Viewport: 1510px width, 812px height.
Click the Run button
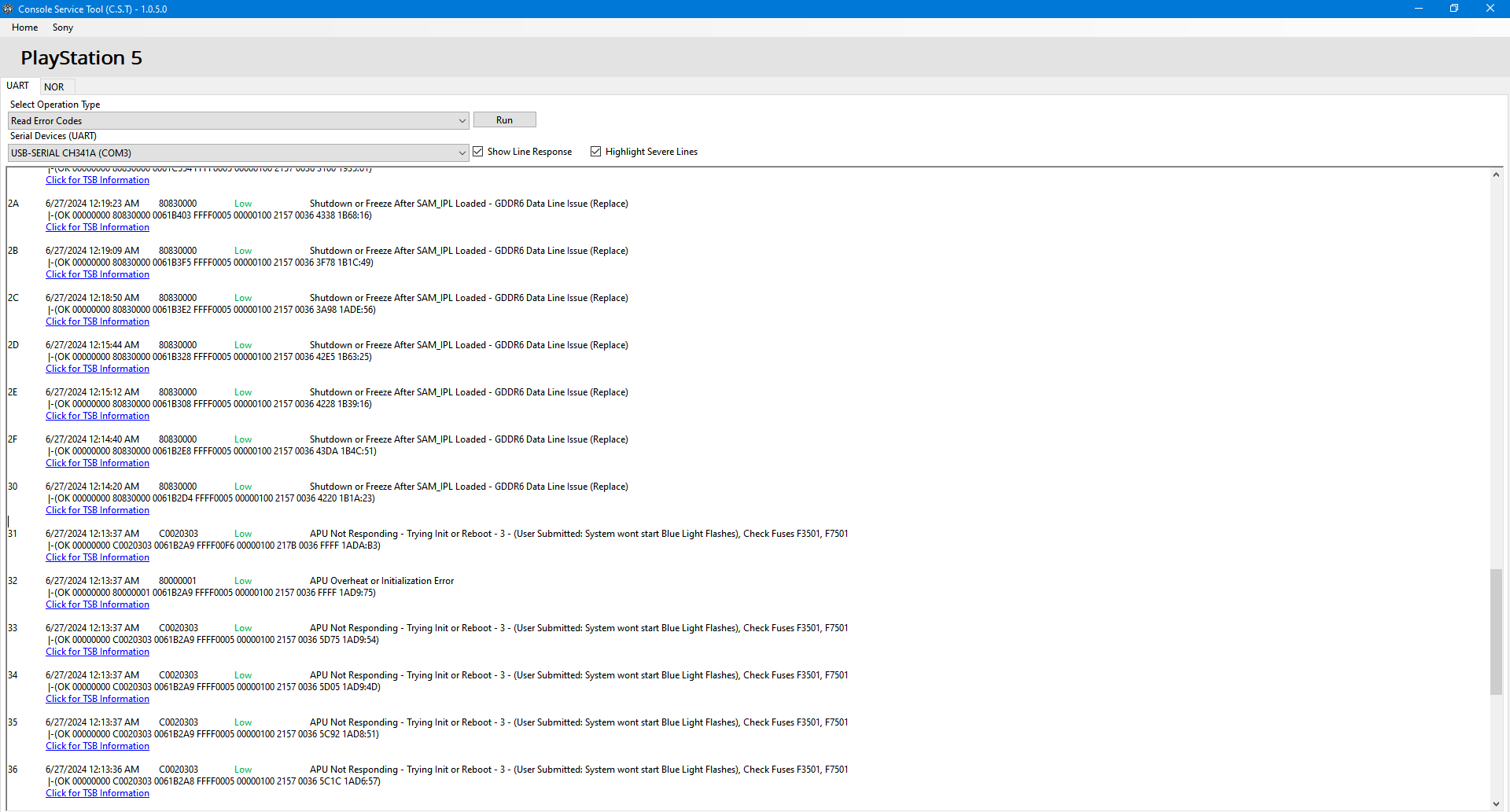coord(504,120)
